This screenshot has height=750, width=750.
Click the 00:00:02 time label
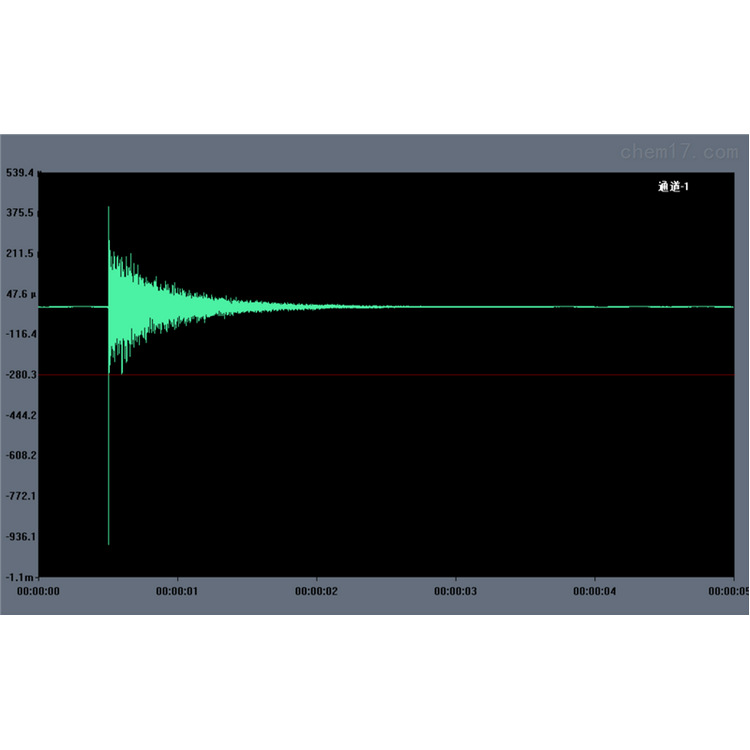[x=316, y=591]
